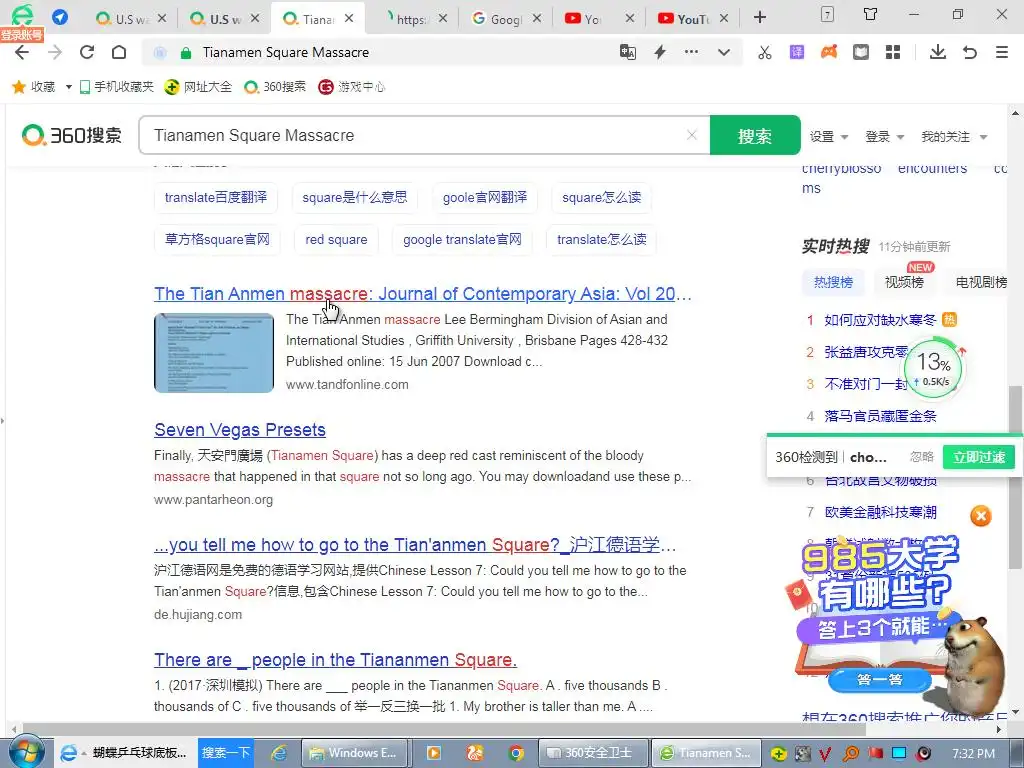Open the 360搜索 bookmark

click(x=275, y=86)
